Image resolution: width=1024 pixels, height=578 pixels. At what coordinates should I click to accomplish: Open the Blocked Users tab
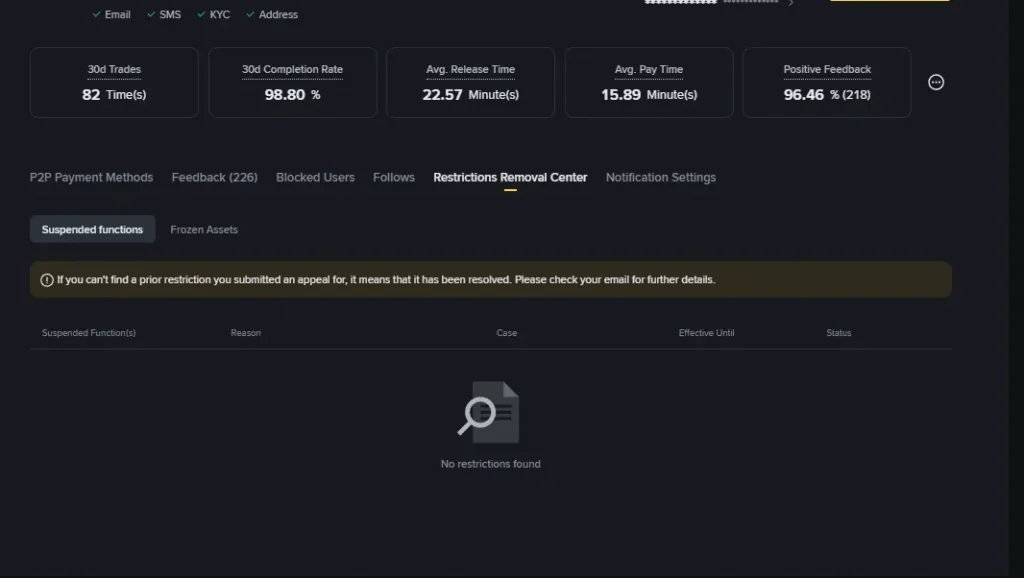click(x=315, y=177)
